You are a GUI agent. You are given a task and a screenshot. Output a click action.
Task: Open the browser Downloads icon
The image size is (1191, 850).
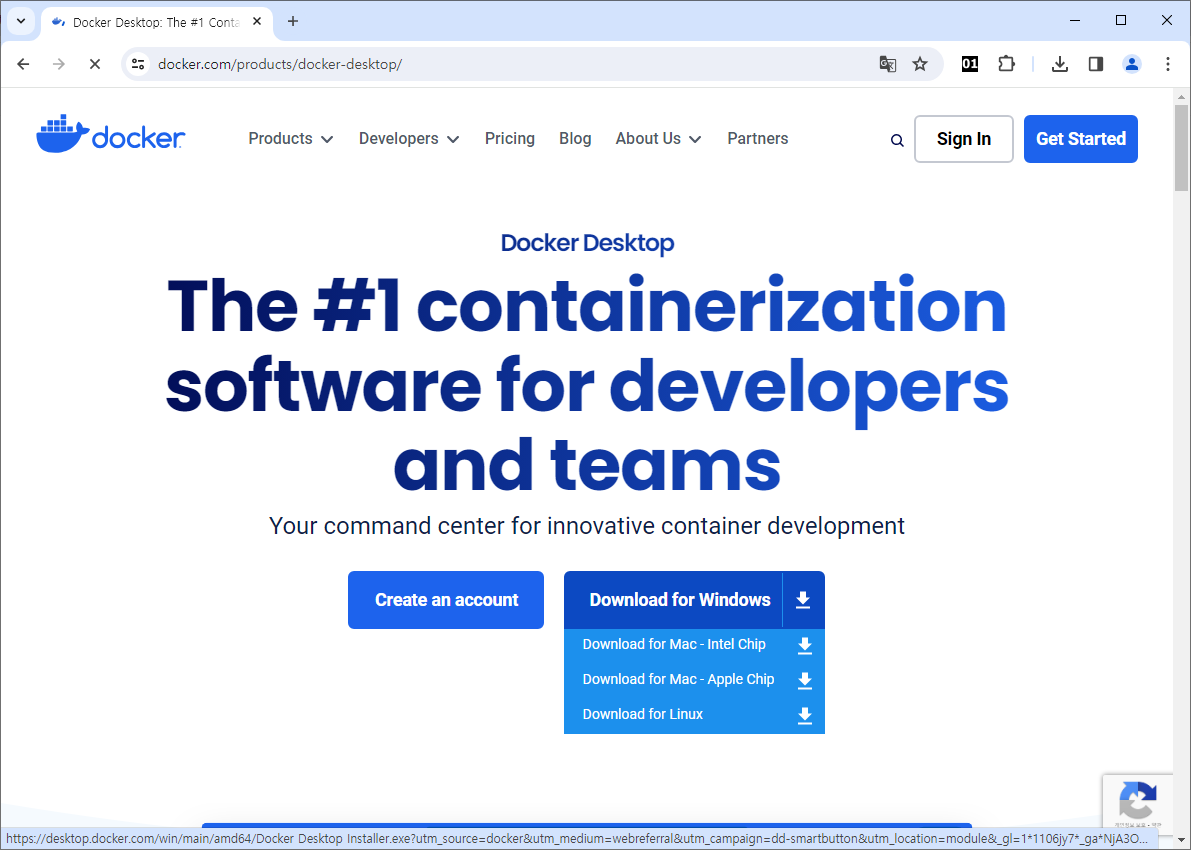coord(1060,64)
